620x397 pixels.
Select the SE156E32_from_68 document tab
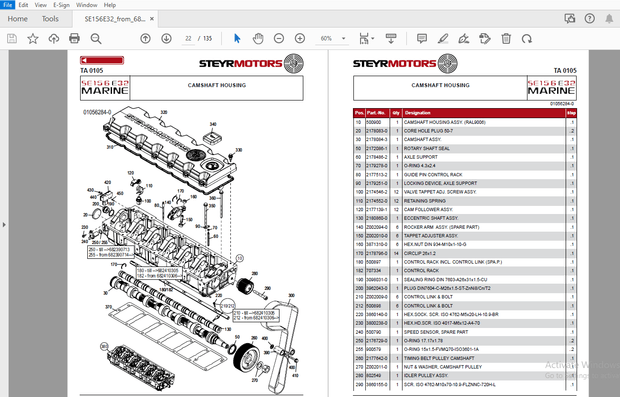(115, 19)
